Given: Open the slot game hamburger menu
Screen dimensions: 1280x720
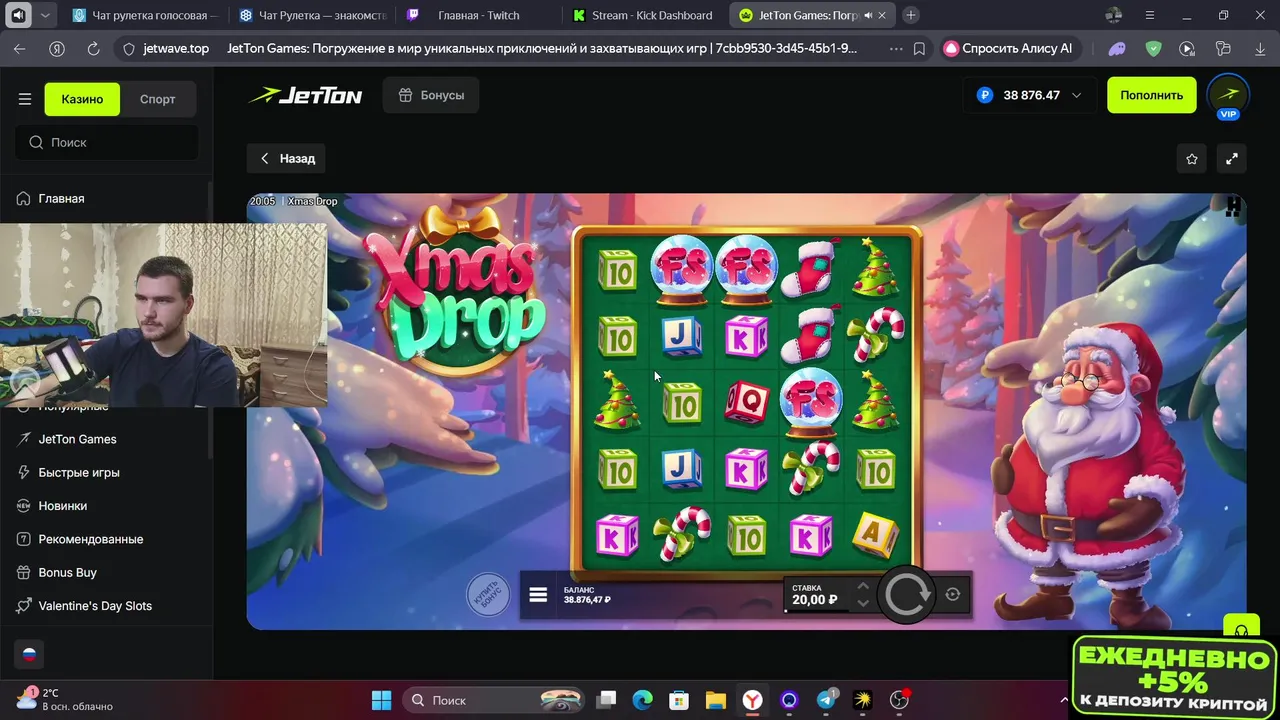Looking at the screenshot, I should pyautogui.click(x=538, y=595).
